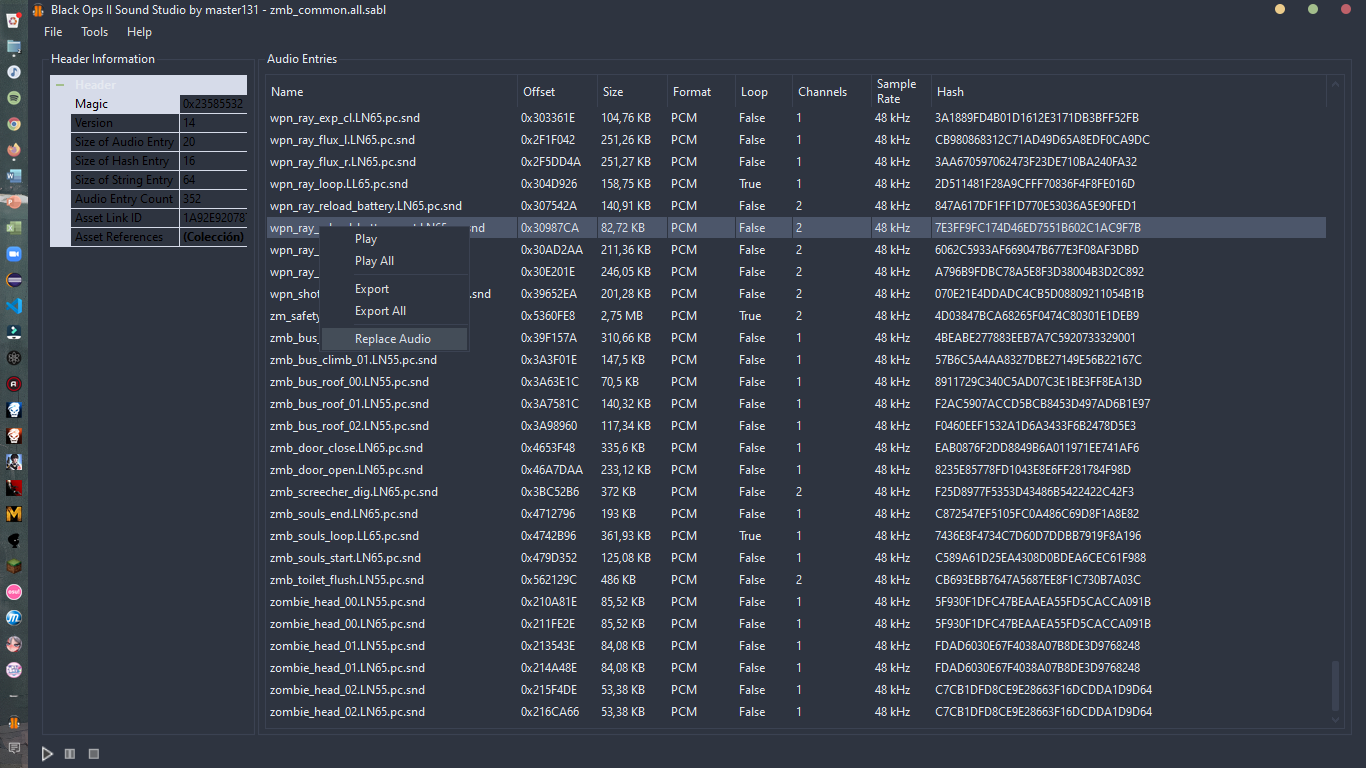Sort by the Channels column header
1366x768 pixels.
pyautogui.click(x=832, y=92)
